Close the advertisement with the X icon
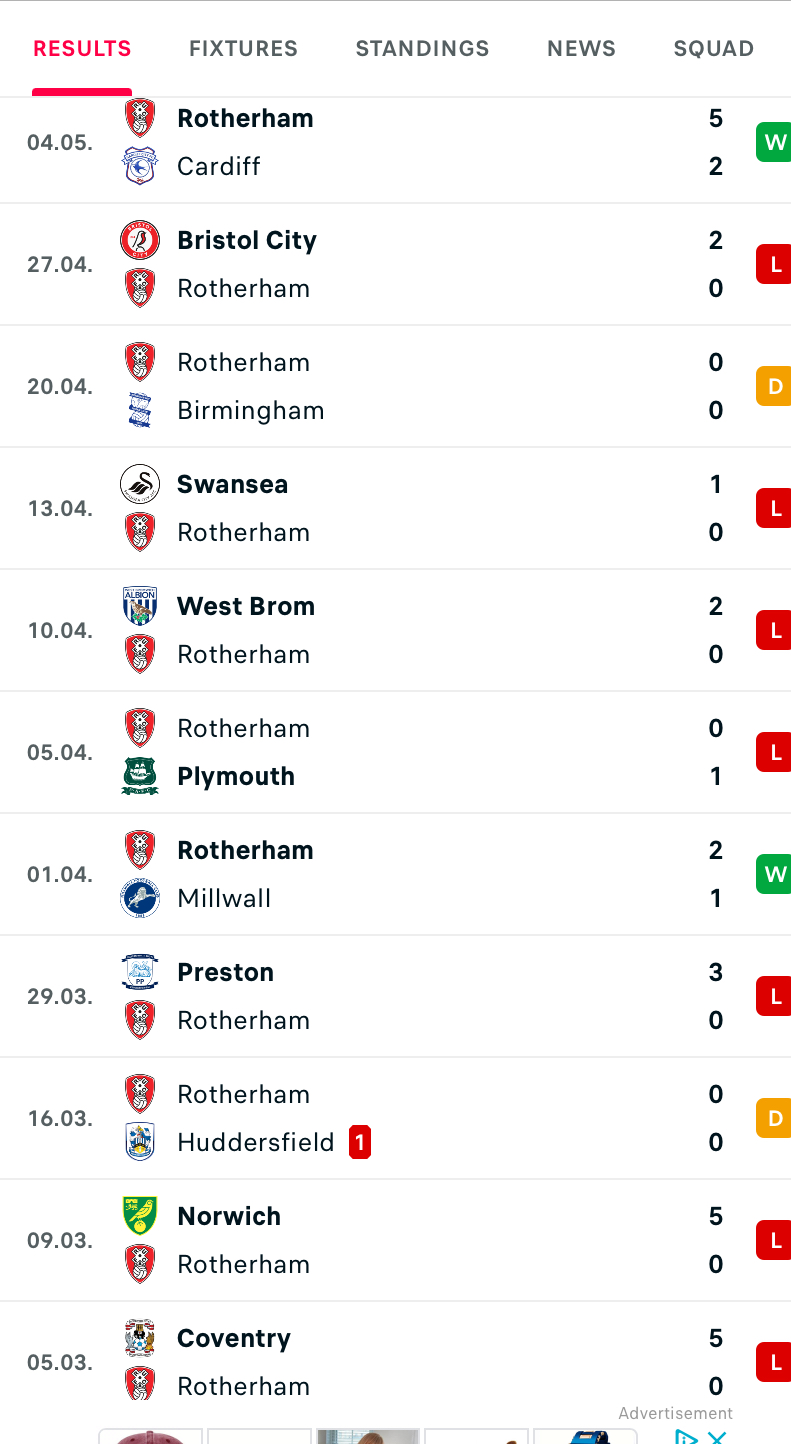 click(716, 1437)
